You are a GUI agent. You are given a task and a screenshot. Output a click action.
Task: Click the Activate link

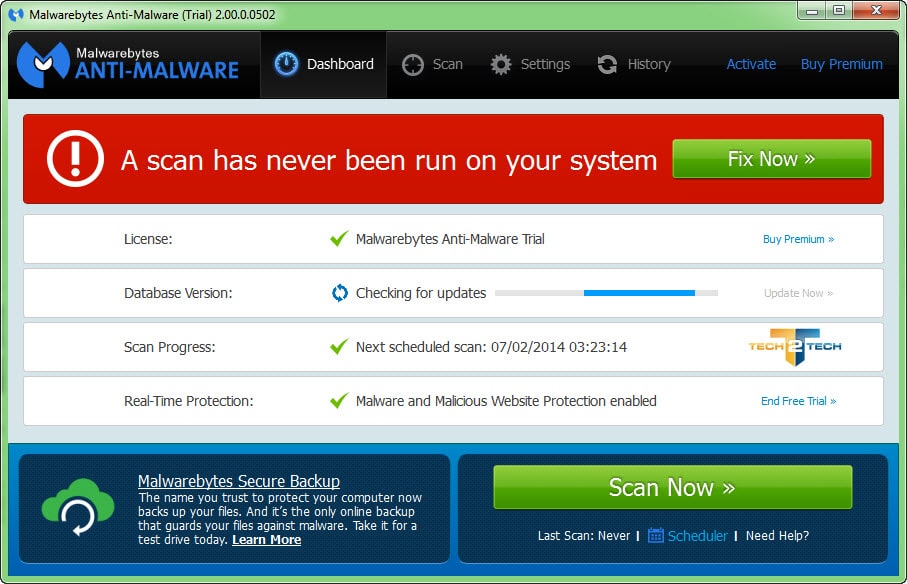pos(751,64)
